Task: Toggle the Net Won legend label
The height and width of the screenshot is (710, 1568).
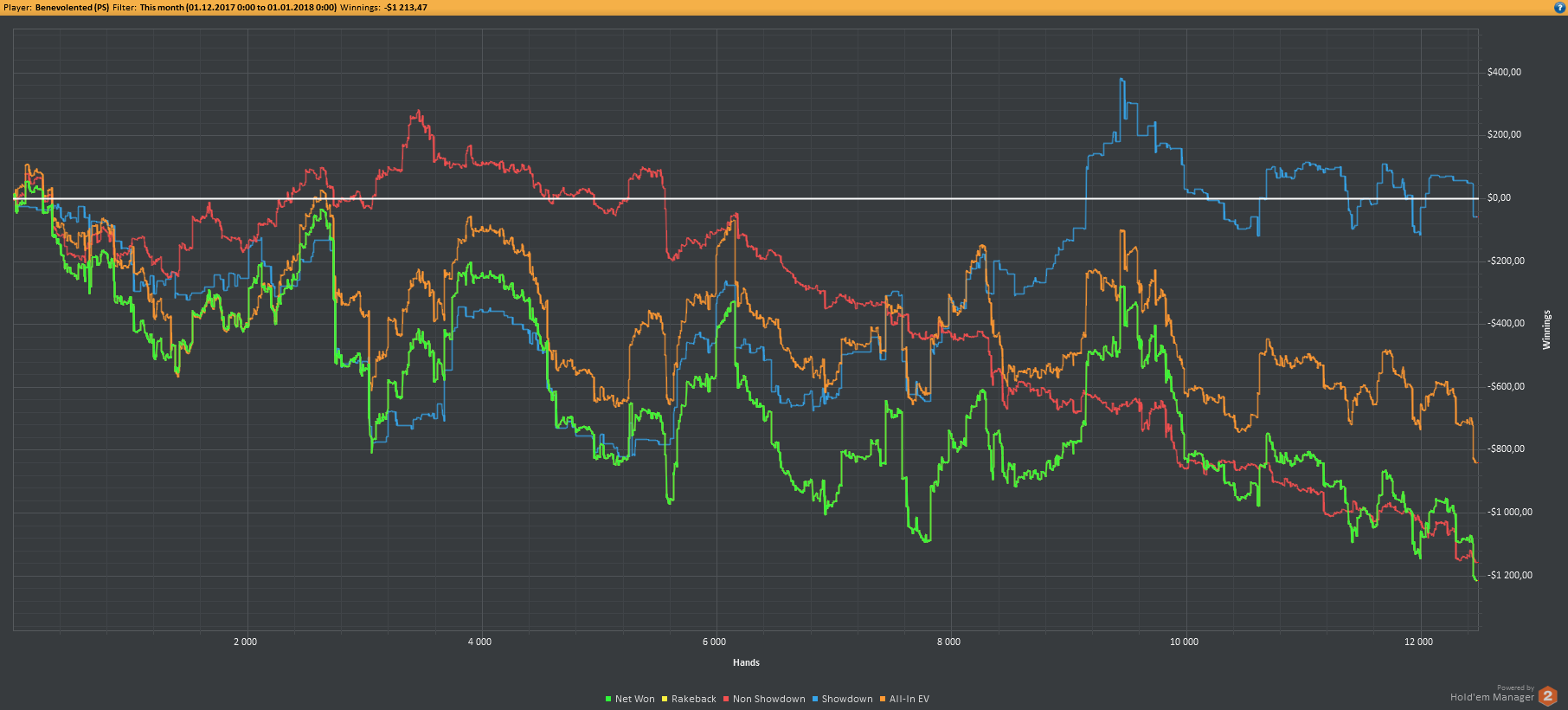Action: click(634, 699)
